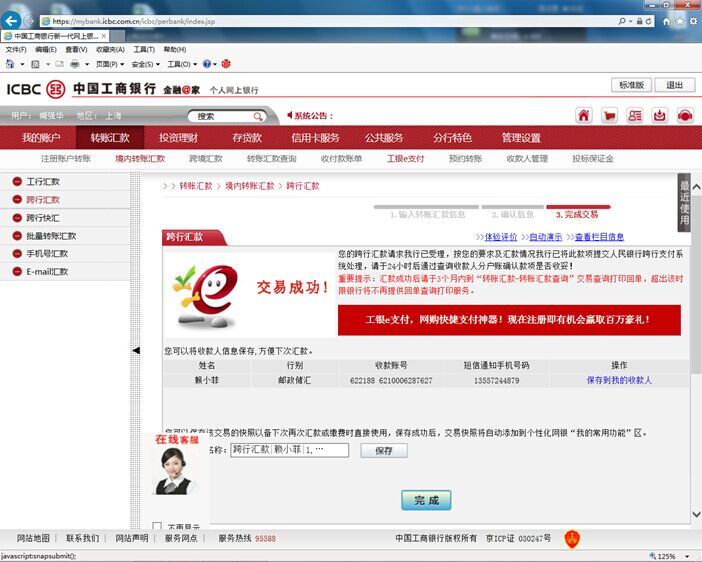
Task: Click the online customer service avatar
Action: pos(173,470)
